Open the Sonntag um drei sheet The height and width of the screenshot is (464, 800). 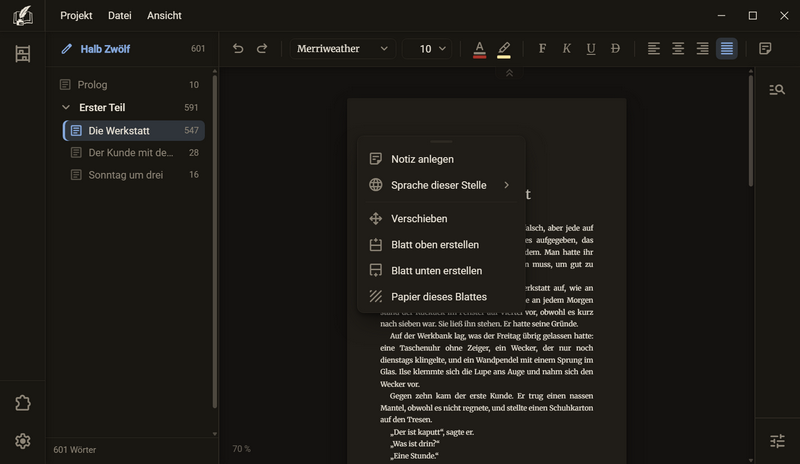pyautogui.click(x=134, y=175)
